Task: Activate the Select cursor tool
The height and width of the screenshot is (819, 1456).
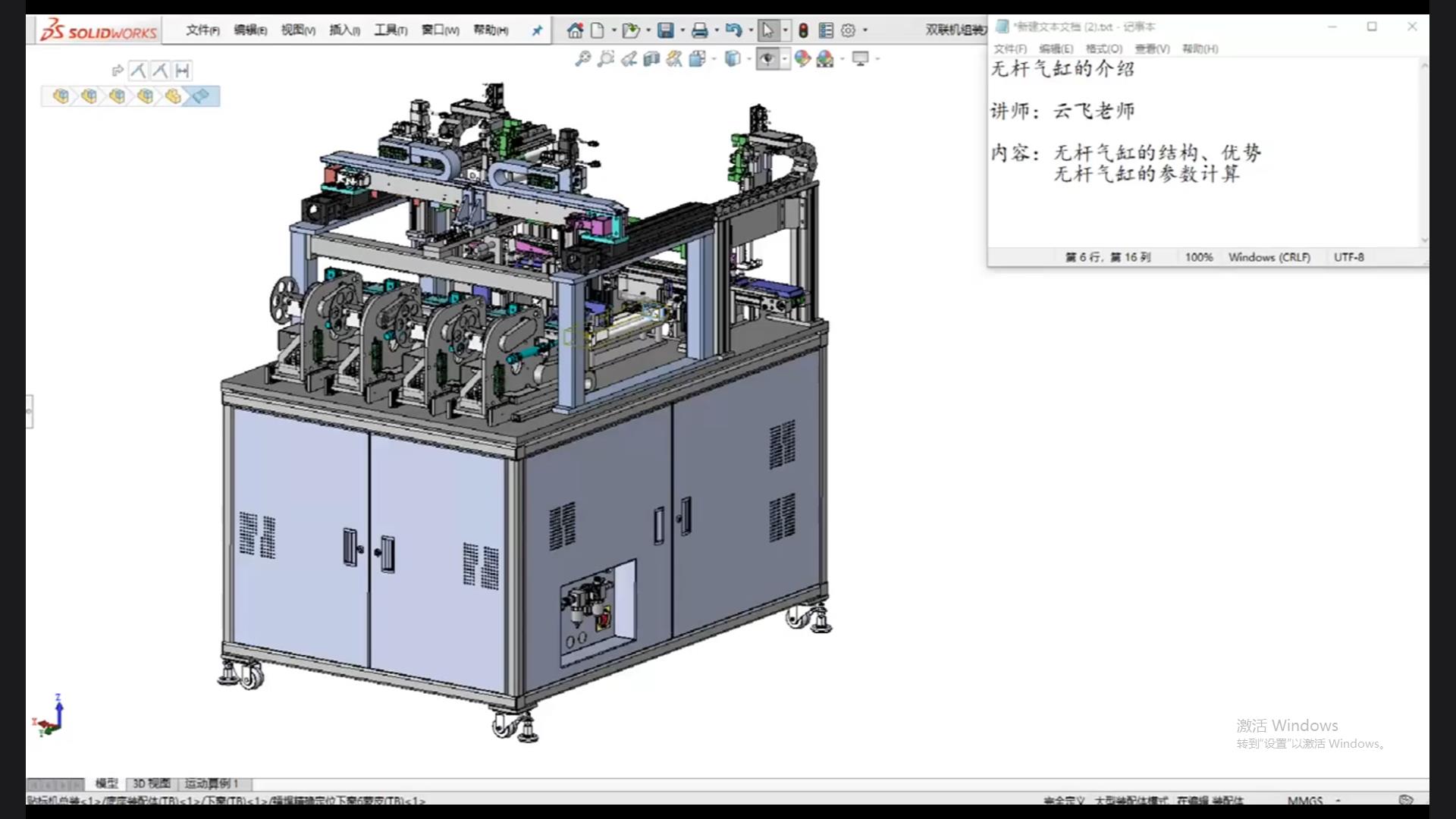Action: pos(767,30)
